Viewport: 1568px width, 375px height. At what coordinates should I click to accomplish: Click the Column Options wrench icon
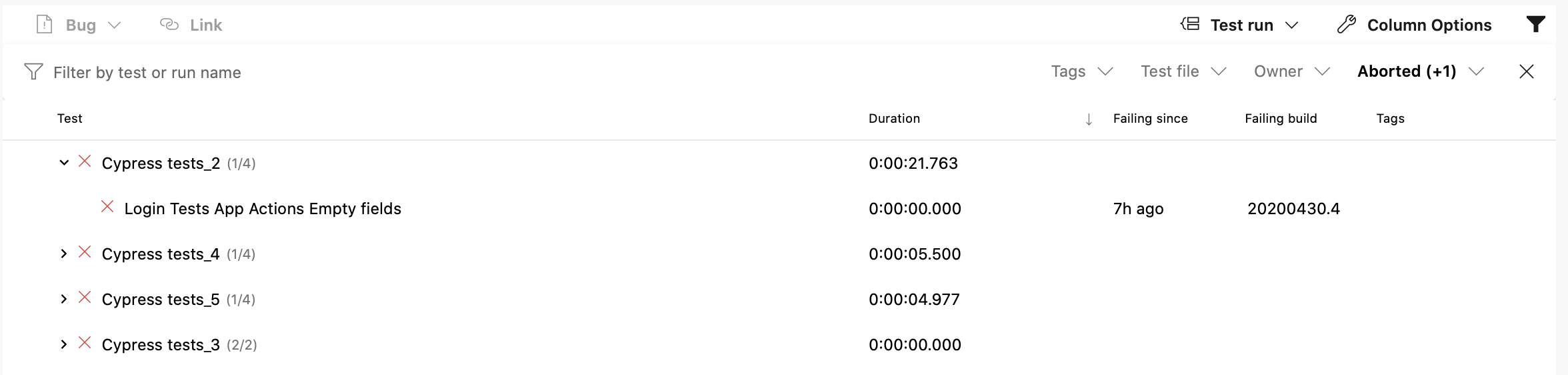click(1347, 25)
